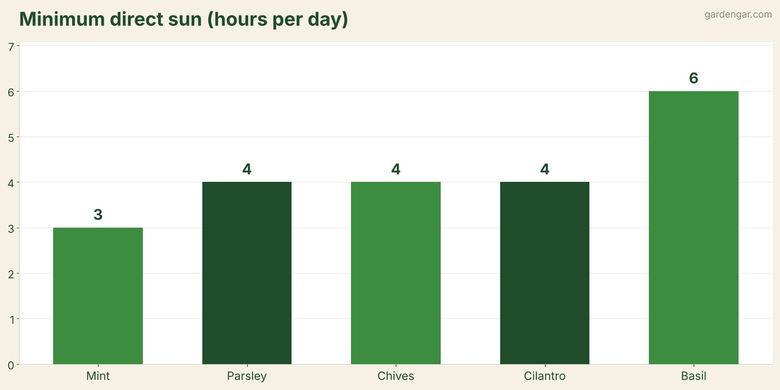This screenshot has height=390, width=780.
Task: Click the gardengar.com source label
Action: [x=738, y=15]
